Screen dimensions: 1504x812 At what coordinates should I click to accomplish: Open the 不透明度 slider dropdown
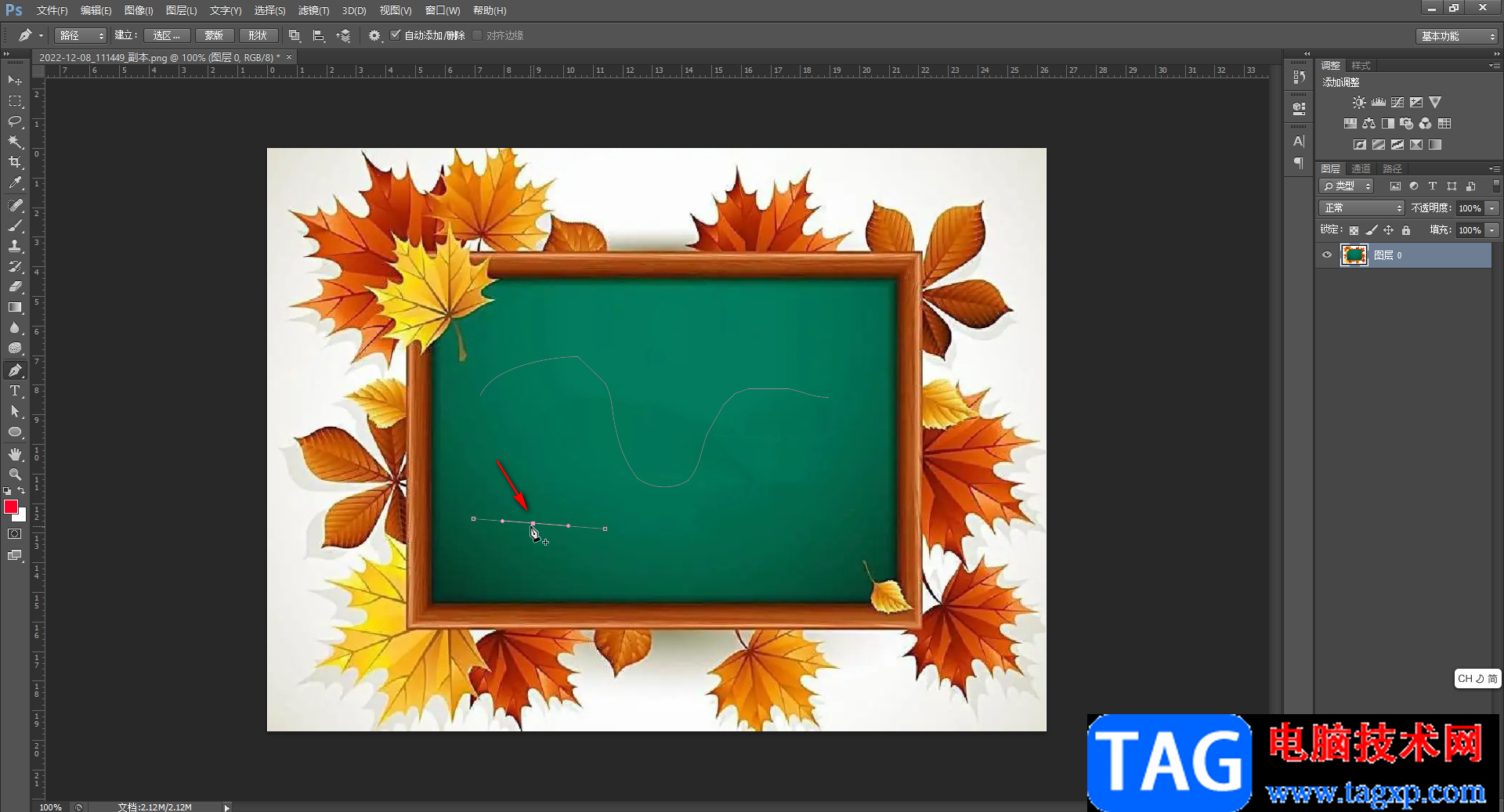1492,208
